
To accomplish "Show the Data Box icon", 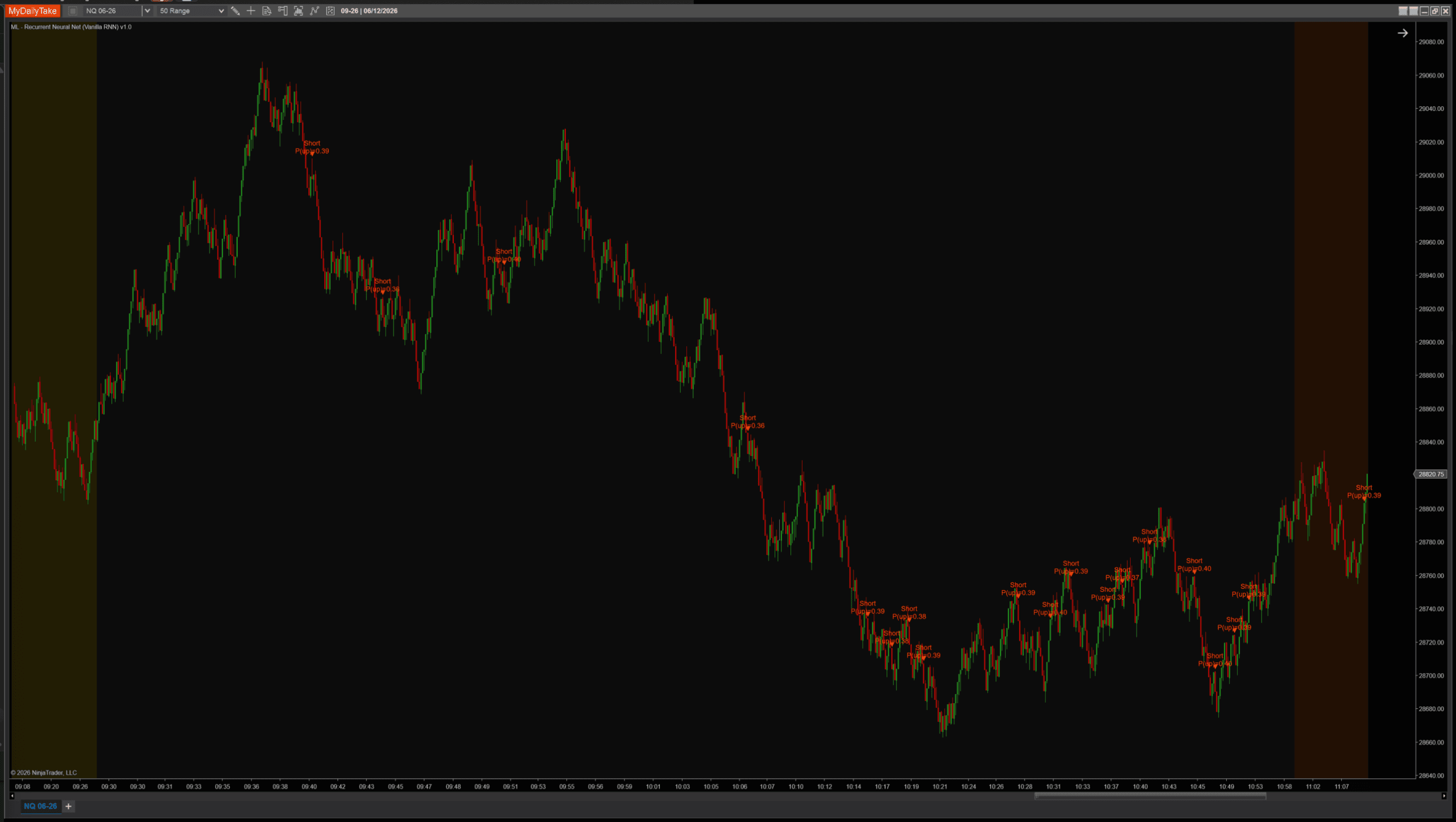I will coord(267,11).
